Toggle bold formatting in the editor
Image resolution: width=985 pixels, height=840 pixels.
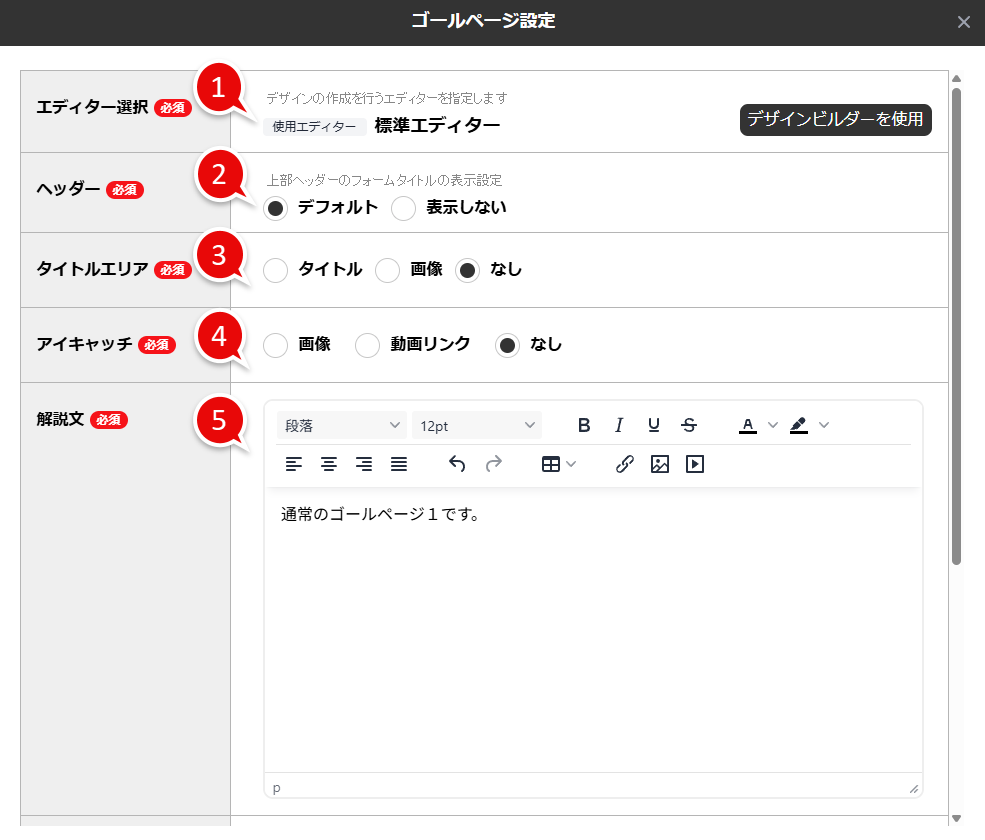(584, 424)
